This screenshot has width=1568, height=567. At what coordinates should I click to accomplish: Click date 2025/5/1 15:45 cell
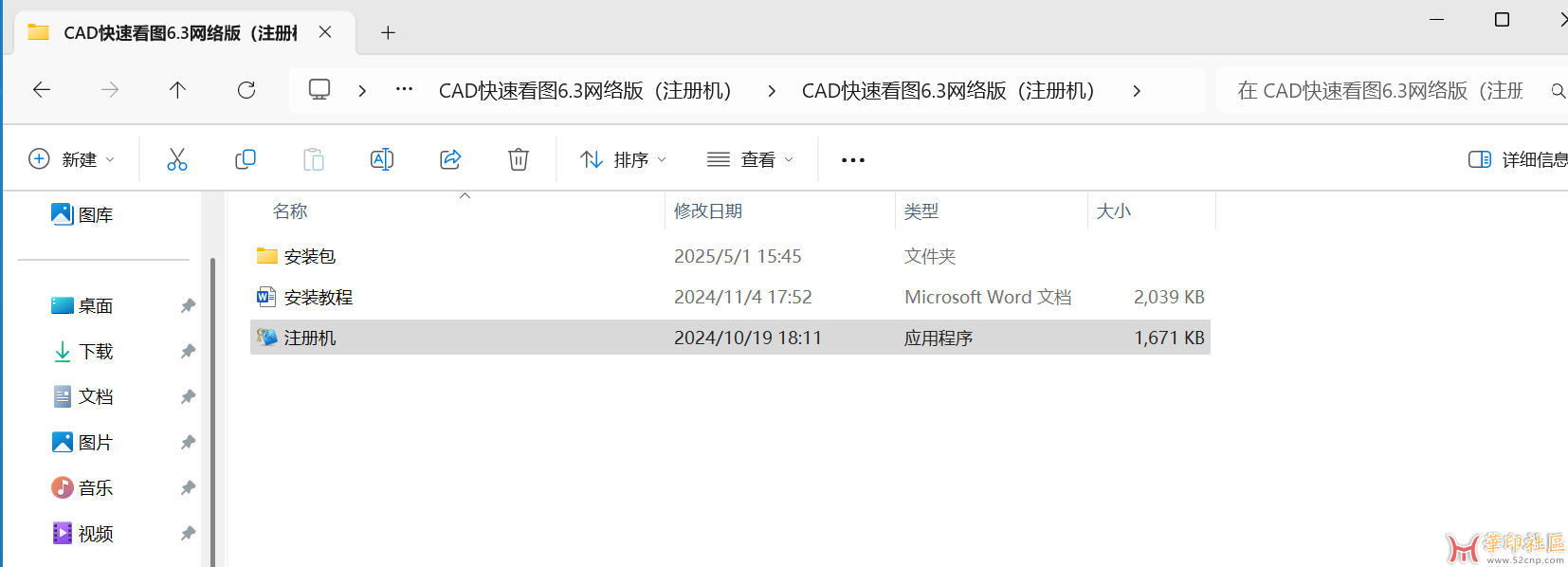pos(738,256)
